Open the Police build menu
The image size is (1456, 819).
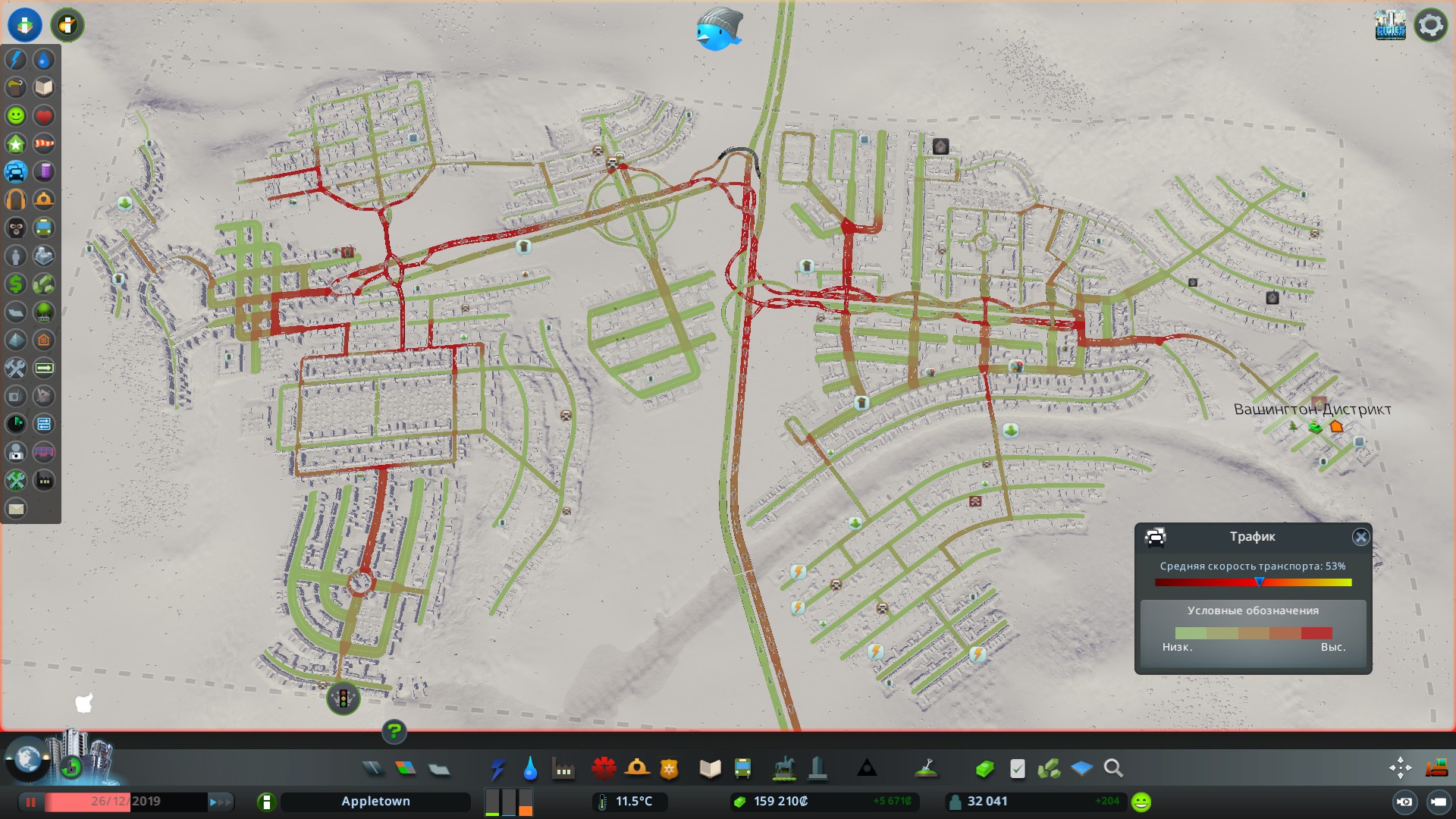tap(669, 768)
